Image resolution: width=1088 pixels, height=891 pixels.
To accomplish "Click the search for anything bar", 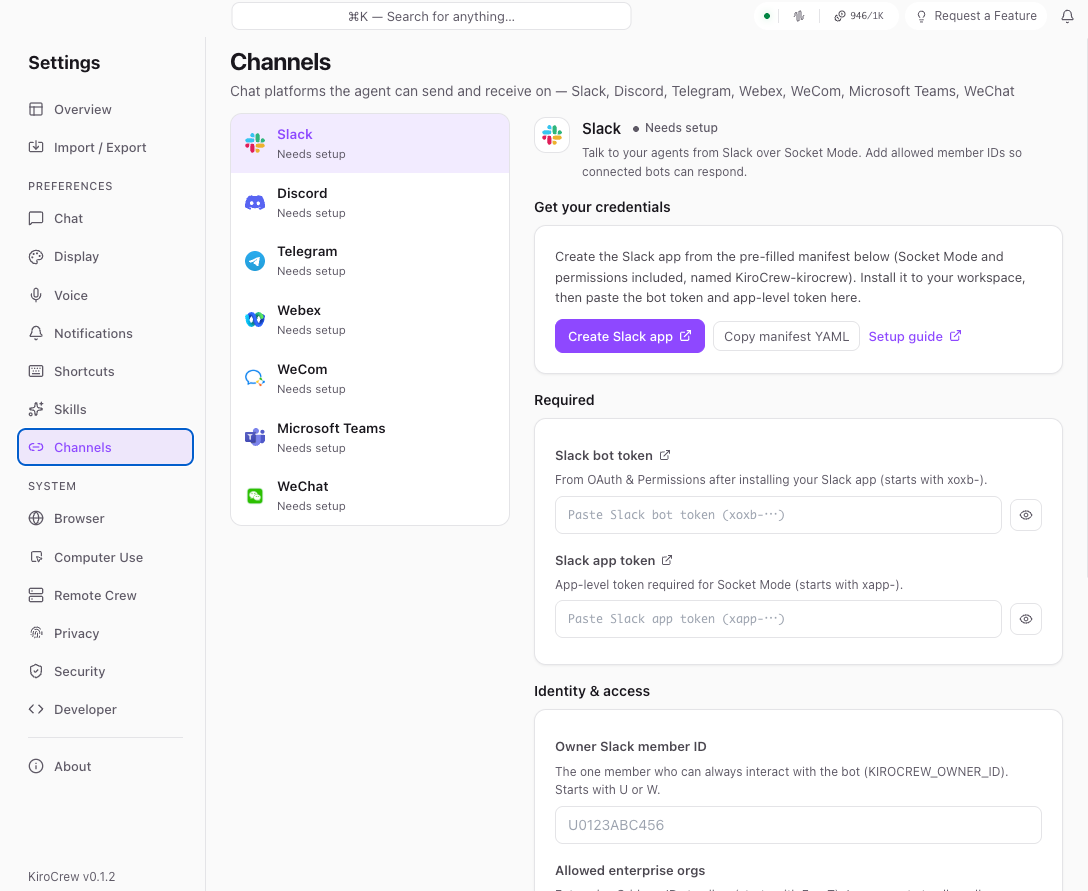I will [x=431, y=16].
